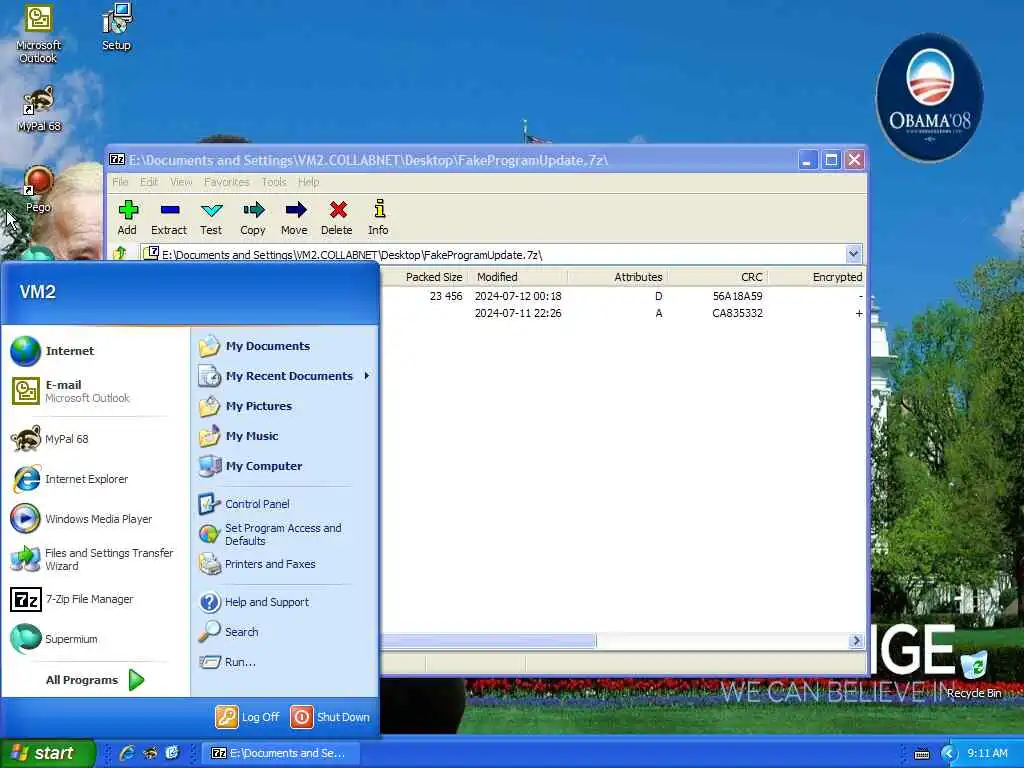Open My Pictures folder
Screen dimensions: 1024x768
click(284, 406)
